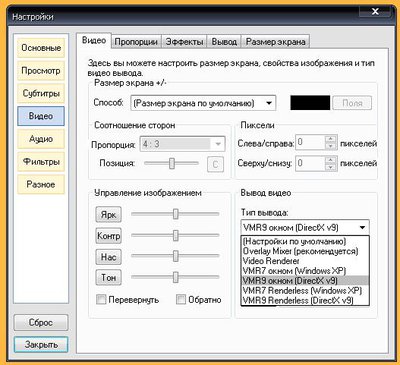Image resolution: width=400 pixels, height=365 pixels.
Task: Click the Контр contrast reset button
Action: 108,236
